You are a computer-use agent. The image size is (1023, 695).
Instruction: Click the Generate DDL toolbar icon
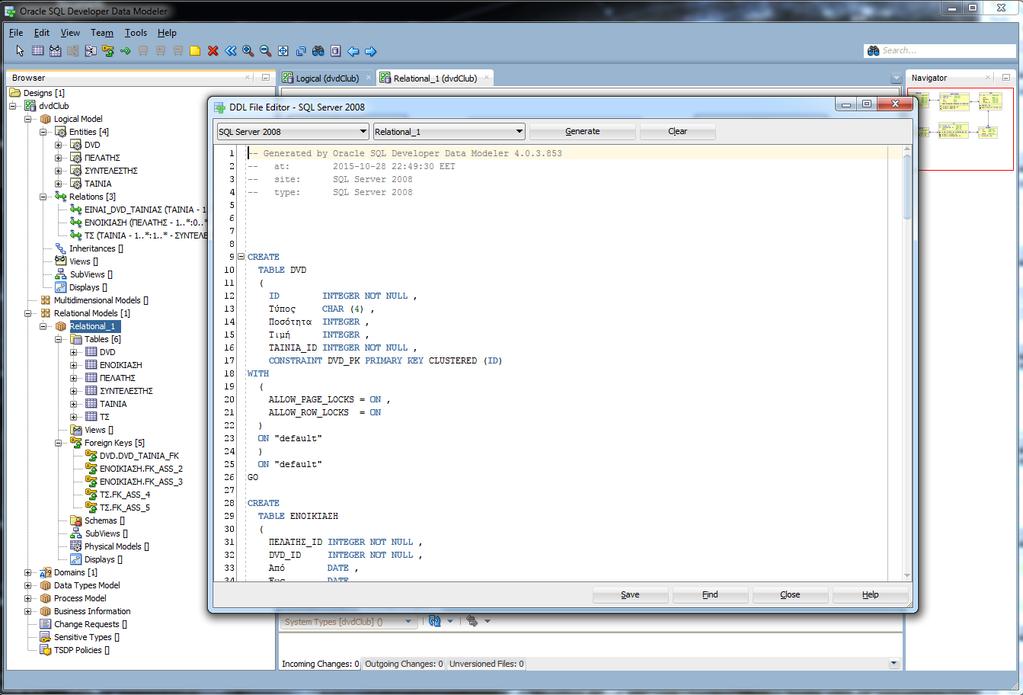(335, 51)
